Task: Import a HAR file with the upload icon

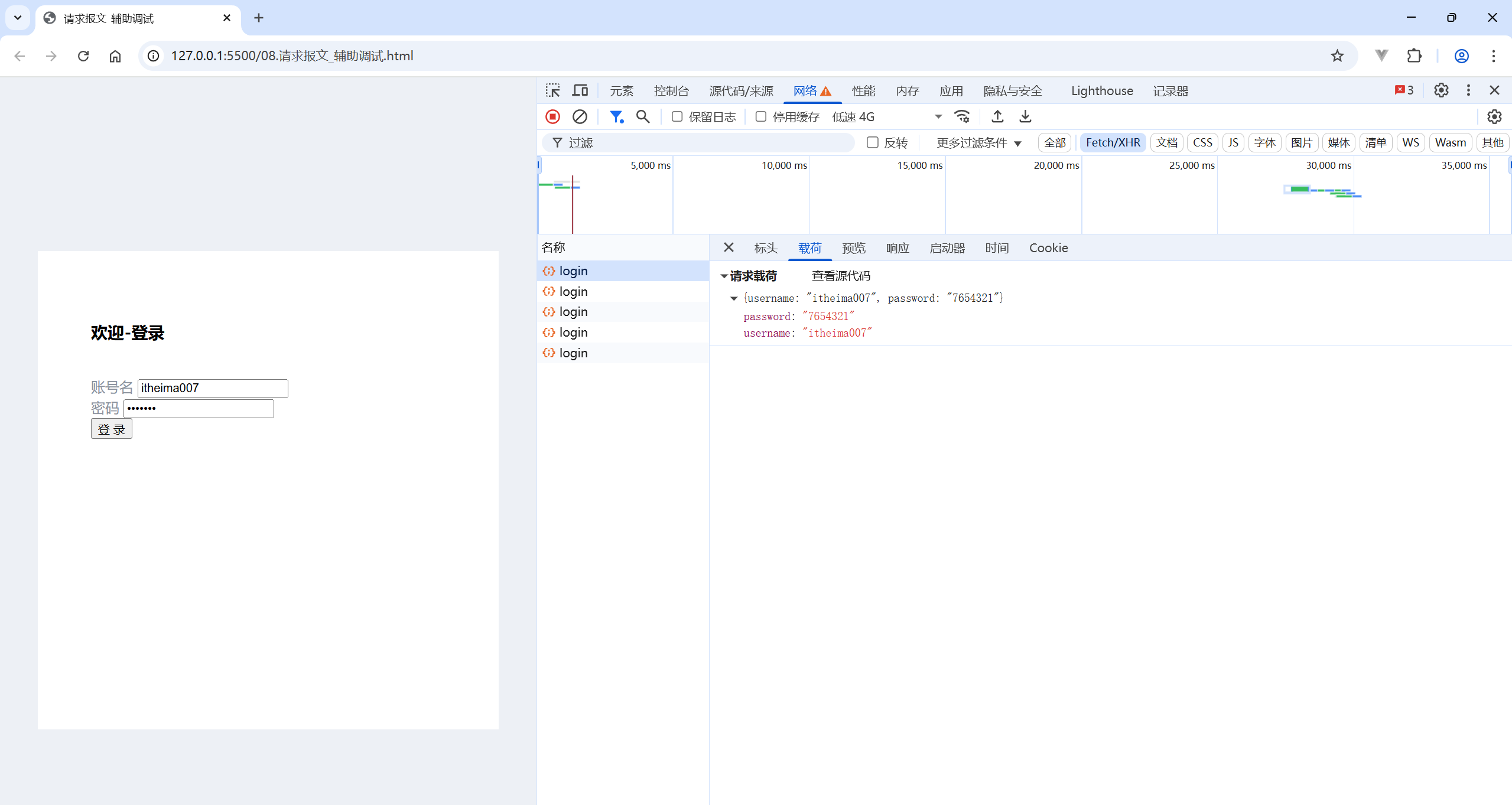Action: click(x=997, y=117)
